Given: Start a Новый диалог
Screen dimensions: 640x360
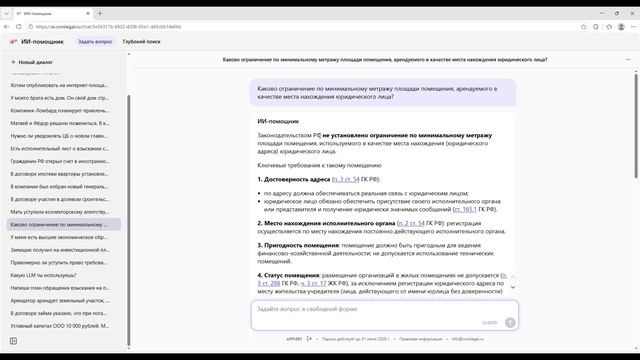Looking at the screenshot, I should click(32, 62).
